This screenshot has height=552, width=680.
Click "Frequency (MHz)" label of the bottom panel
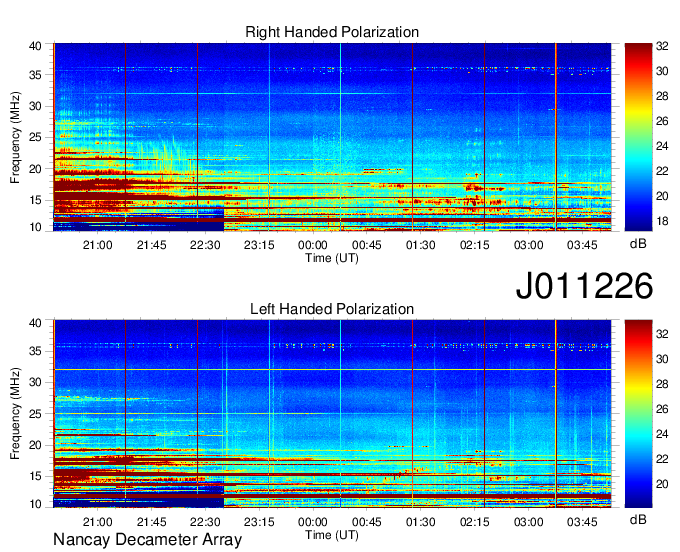tap(15, 414)
